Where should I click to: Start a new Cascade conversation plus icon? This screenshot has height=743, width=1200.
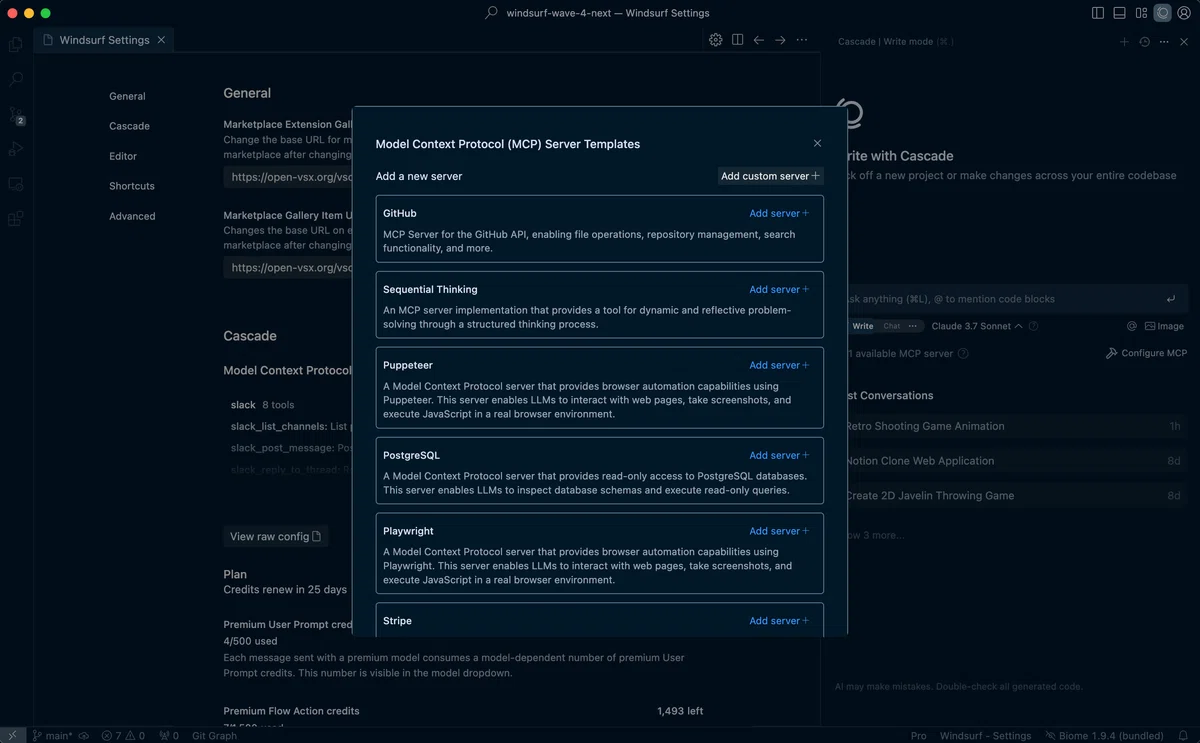(x=1124, y=42)
